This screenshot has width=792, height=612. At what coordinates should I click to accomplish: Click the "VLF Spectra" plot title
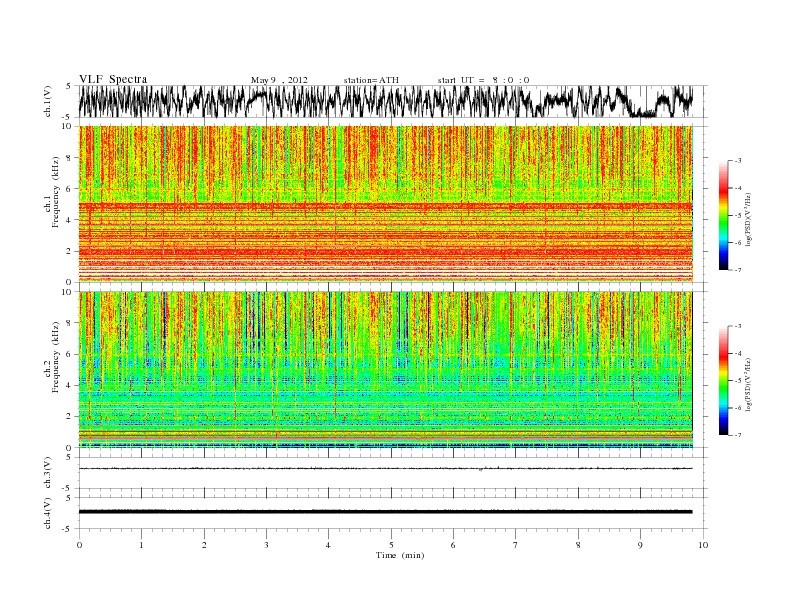click(113, 79)
